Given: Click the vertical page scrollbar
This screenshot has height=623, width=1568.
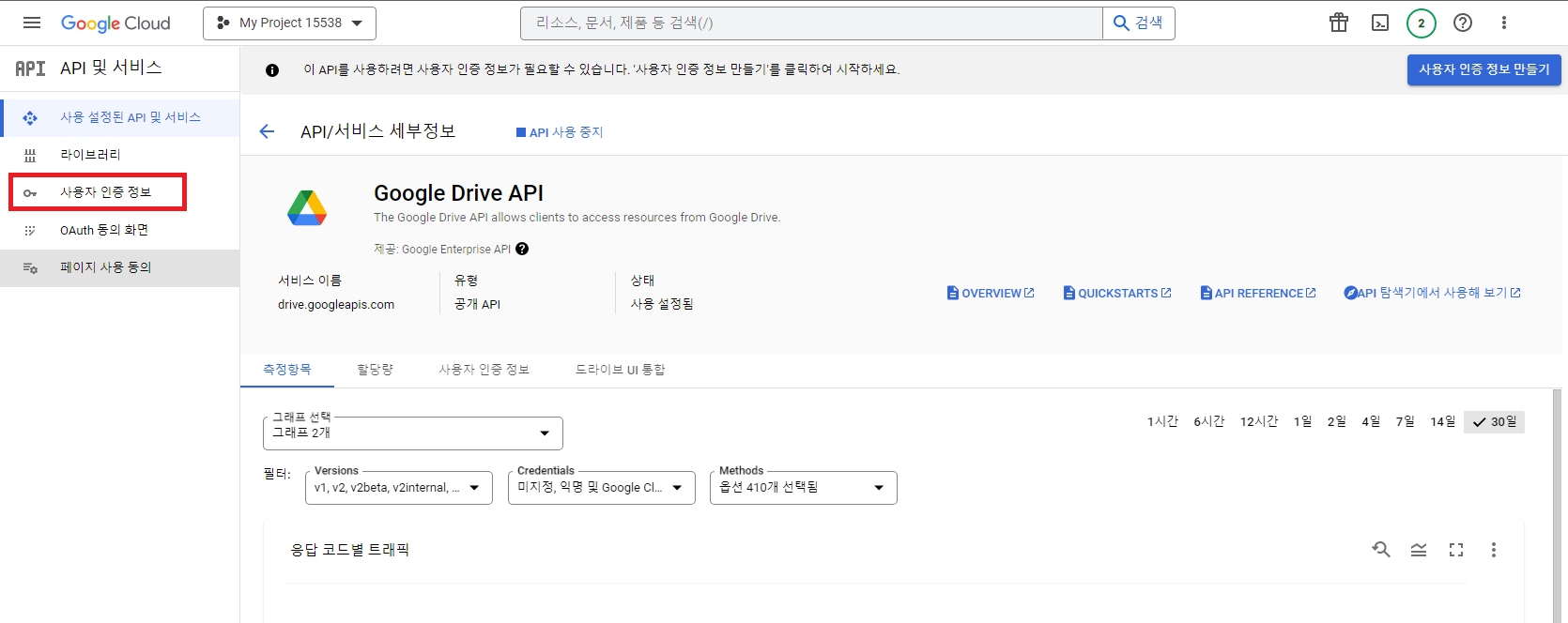Looking at the screenshot, I should [1557, 505].
